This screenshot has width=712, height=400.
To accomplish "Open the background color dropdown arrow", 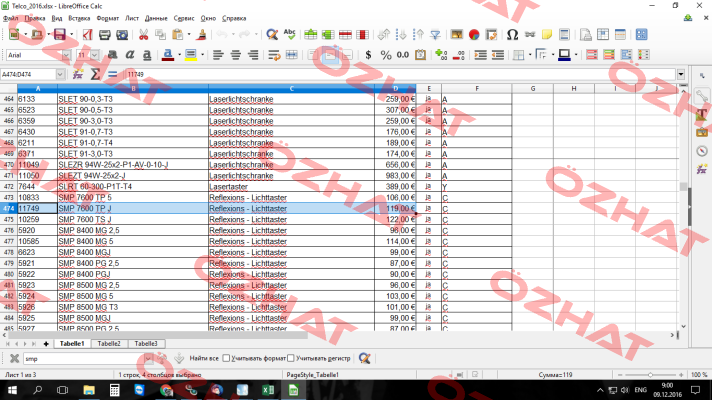I will pos(202,55).
